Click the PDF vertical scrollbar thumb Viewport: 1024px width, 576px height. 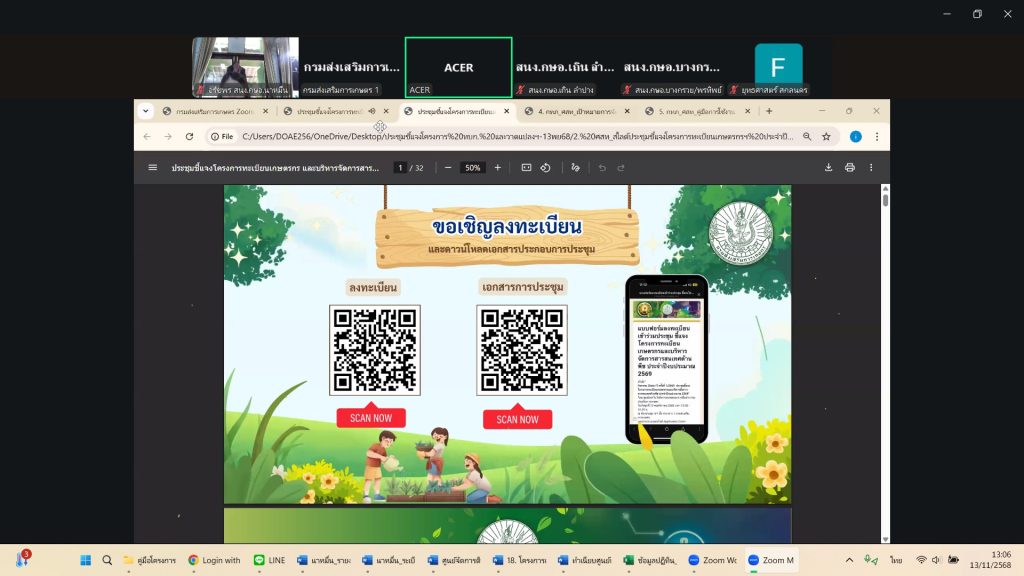(x=885, y=199)
